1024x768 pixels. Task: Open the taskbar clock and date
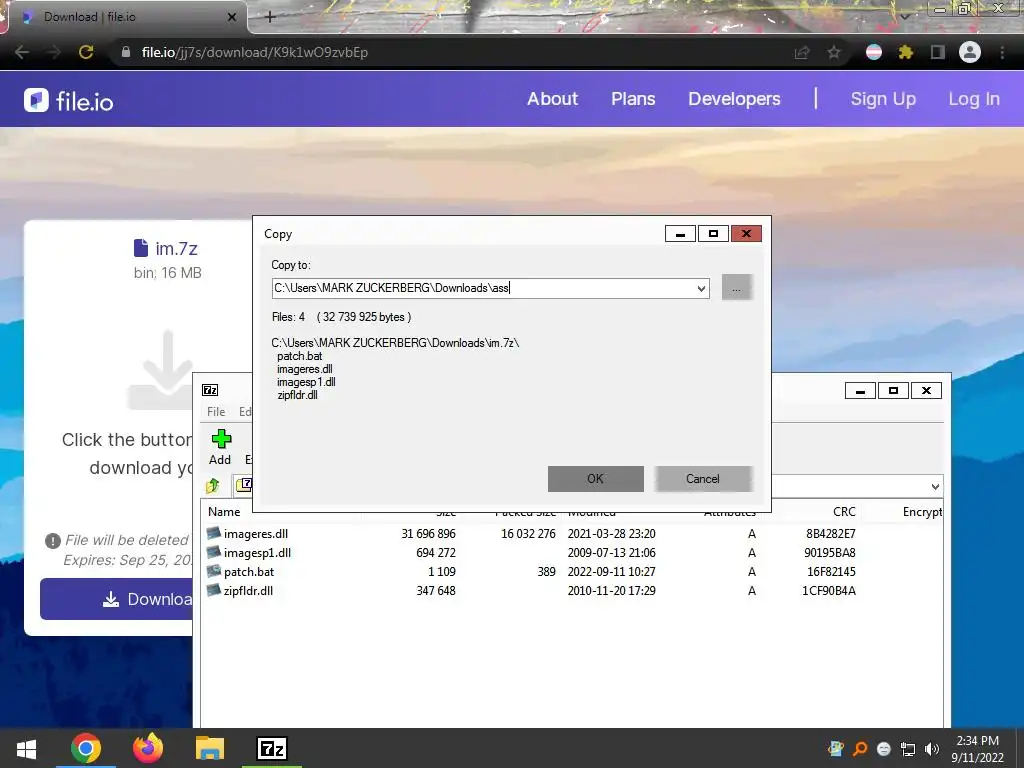tap(977, 749)
